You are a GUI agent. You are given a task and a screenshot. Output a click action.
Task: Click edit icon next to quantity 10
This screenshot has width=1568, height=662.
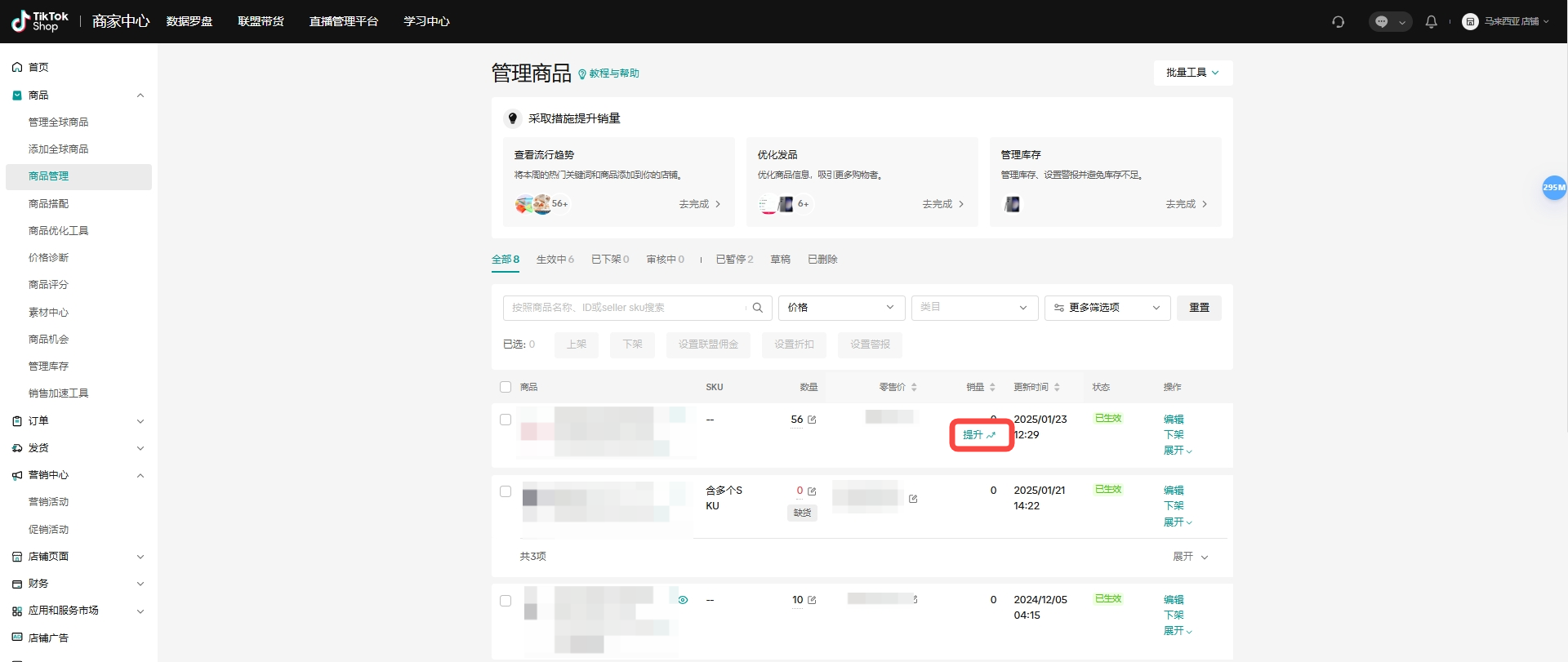(x=812, y=600)
